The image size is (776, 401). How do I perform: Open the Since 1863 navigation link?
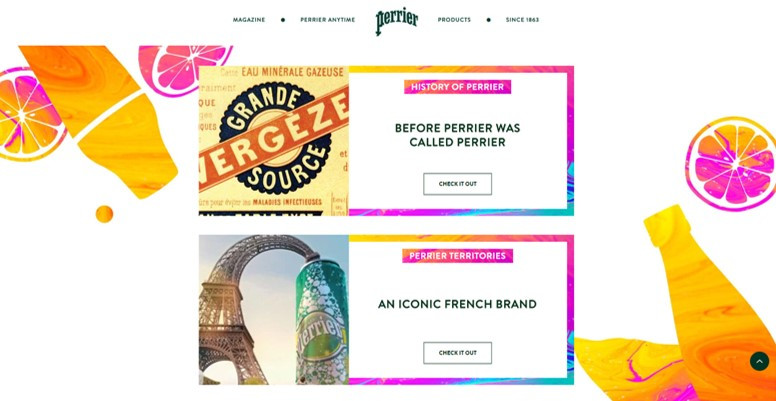522,20
